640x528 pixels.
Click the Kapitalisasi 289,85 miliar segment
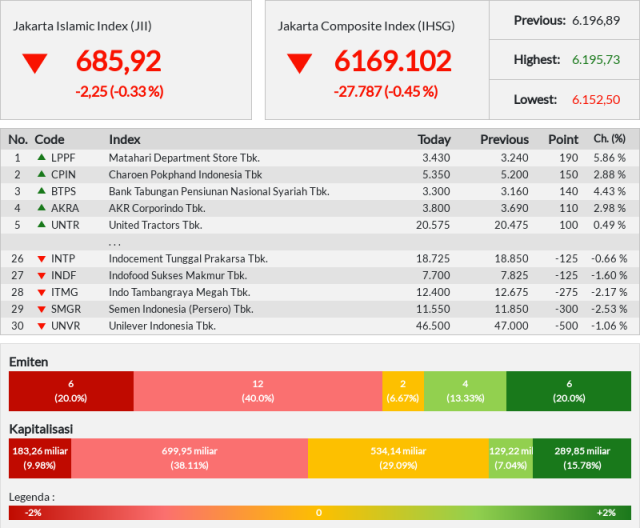click(582, 458)
